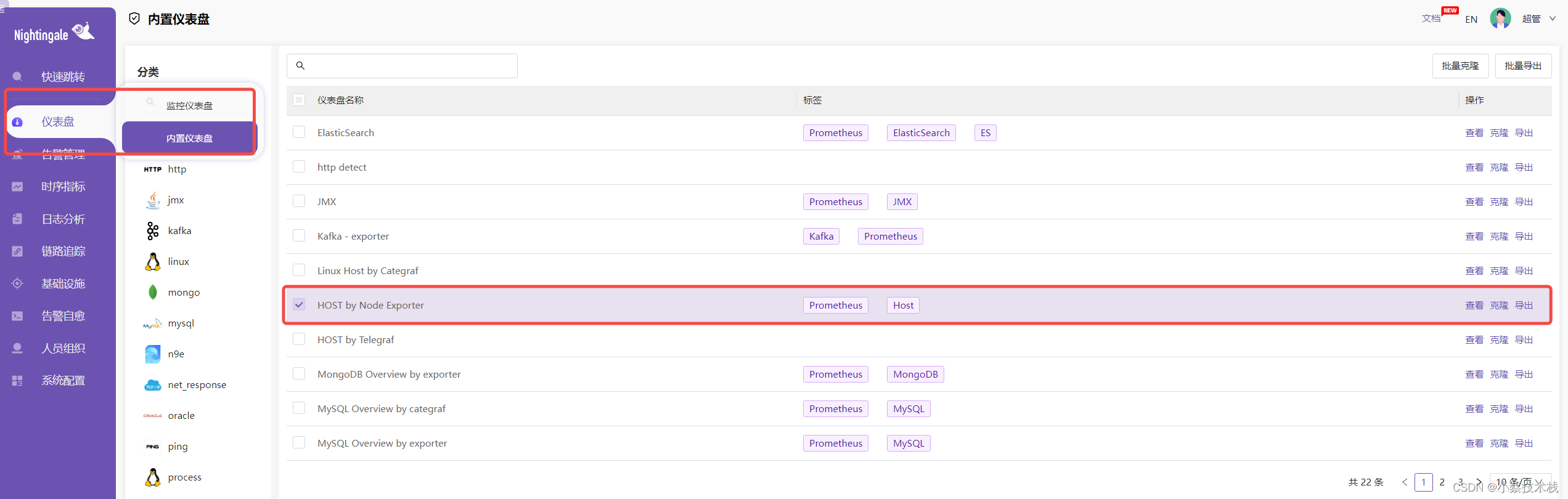Check the Kafka - exporter row checkbox
The image size is (1568, 499).
299,235
